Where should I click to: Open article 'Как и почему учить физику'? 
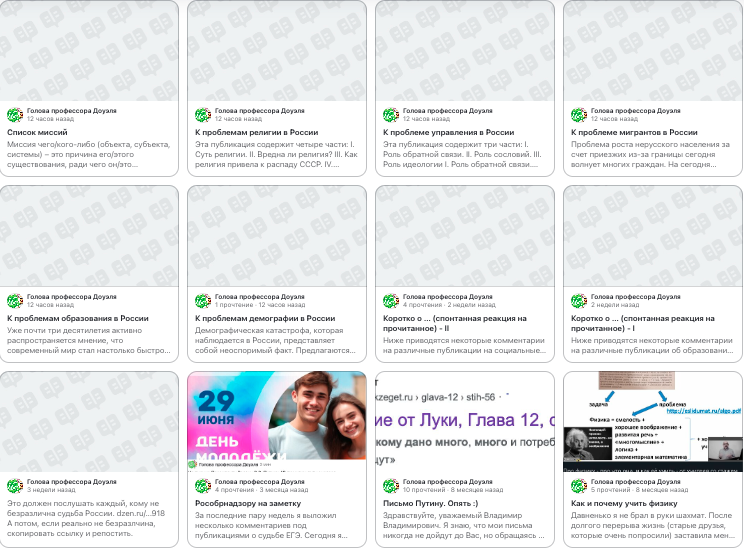pyautogui.click(x=624, y=503)
